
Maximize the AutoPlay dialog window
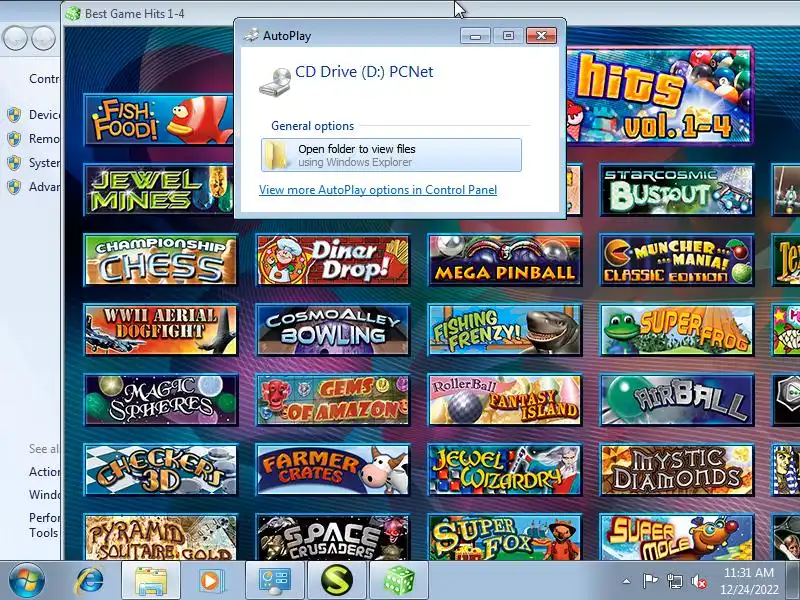(508, 35)
